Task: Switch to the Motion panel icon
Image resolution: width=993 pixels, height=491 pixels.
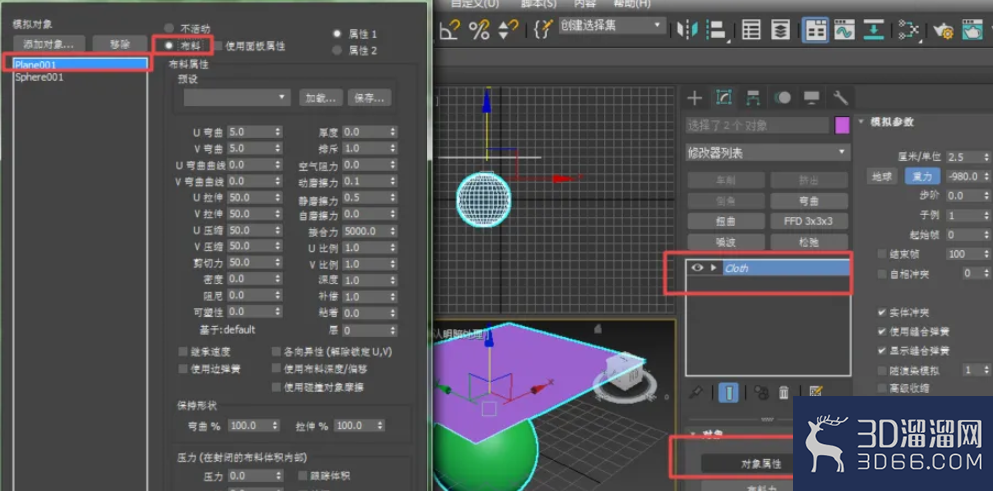Action: [x=783, y=98]
